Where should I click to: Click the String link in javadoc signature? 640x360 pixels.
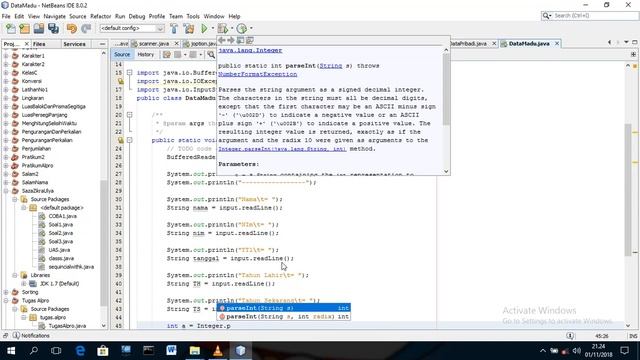pyautogui.click(x=331, y=66)
